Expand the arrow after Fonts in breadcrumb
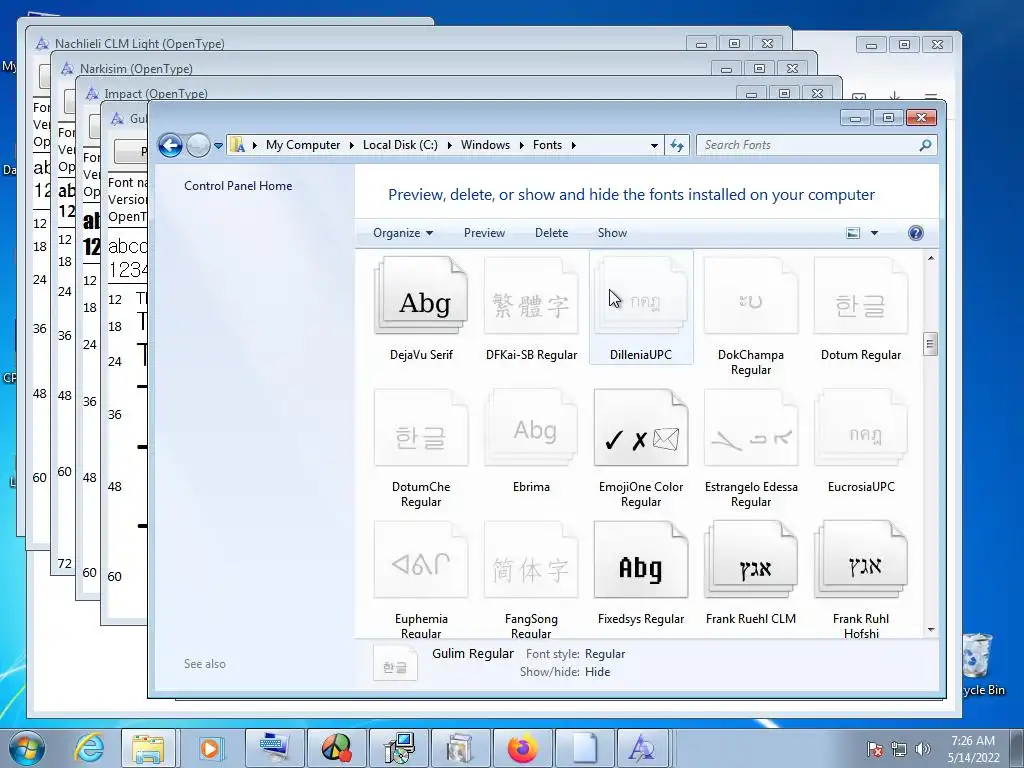 click(x=573, y=145)
